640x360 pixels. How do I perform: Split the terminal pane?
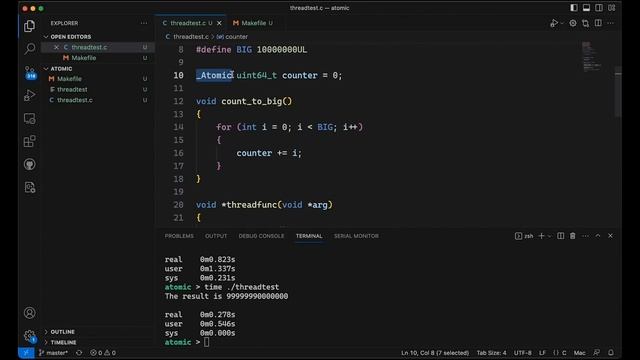[x=560, y=236]
